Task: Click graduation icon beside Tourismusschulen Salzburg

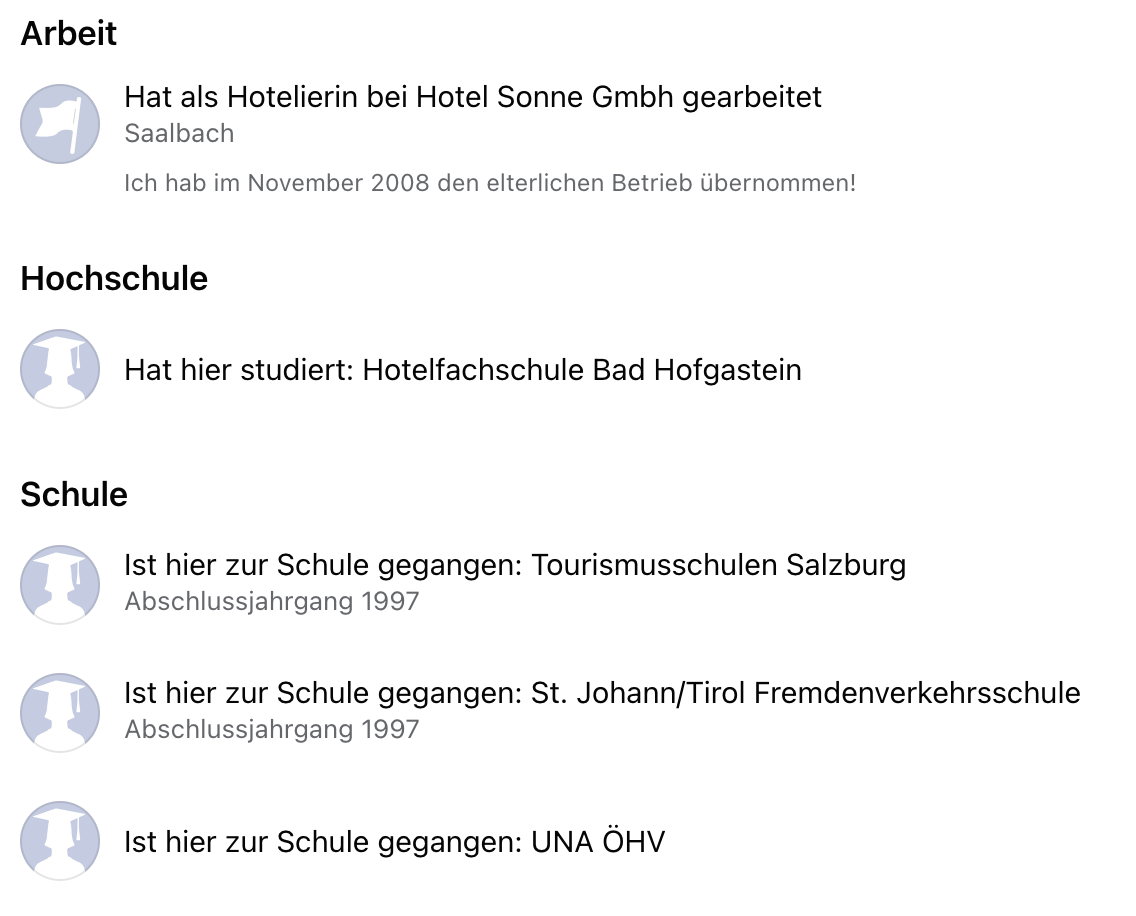Action: [60, 585]
